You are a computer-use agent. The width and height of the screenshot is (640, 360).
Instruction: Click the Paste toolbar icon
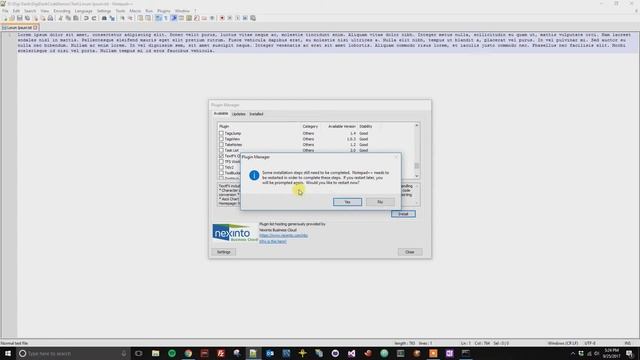(x=76, y=18)
